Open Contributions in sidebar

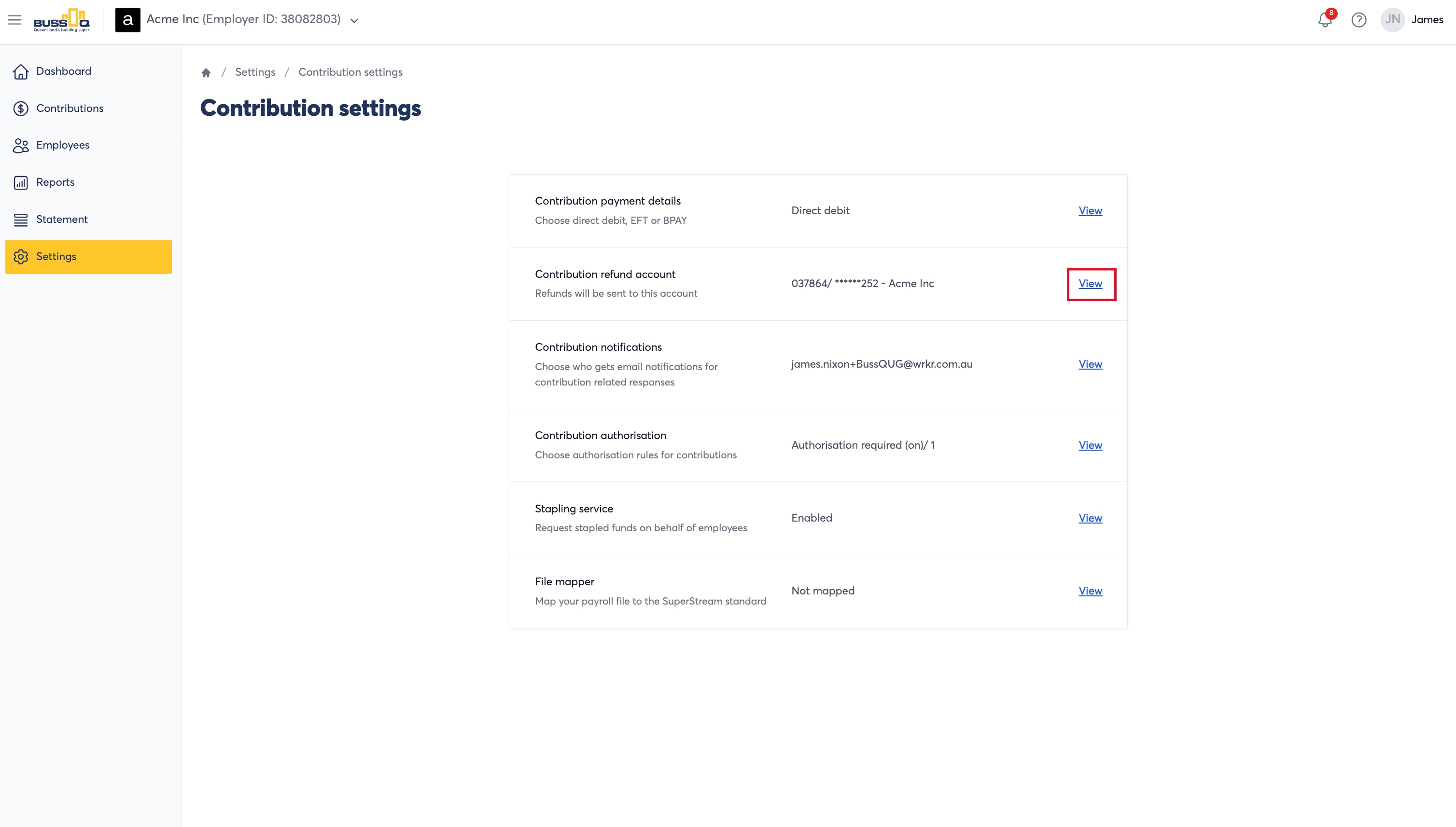pyautogui.click(x=89, y=109)
